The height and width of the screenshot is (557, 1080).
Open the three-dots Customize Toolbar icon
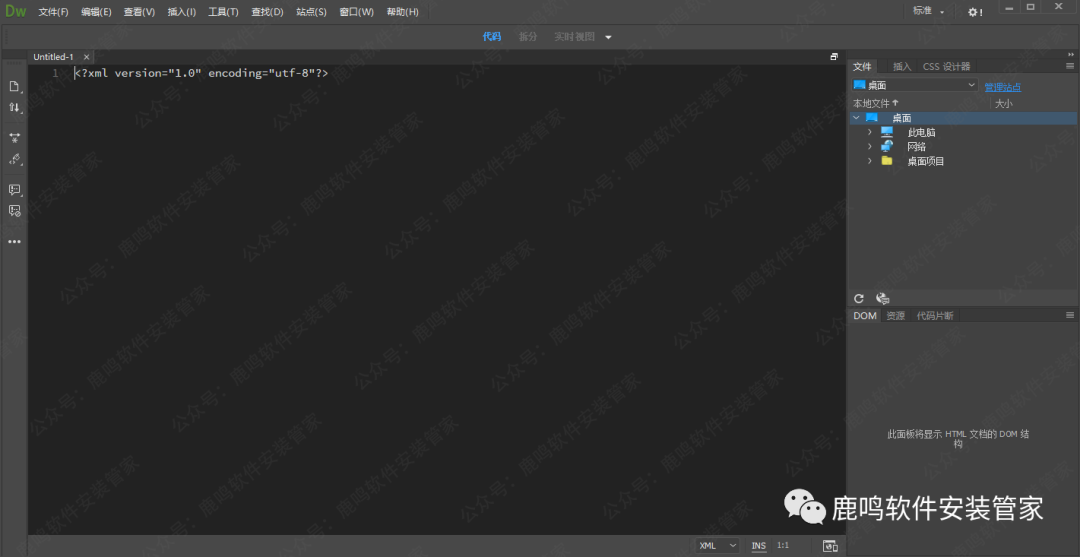click(x=14, y=241)
